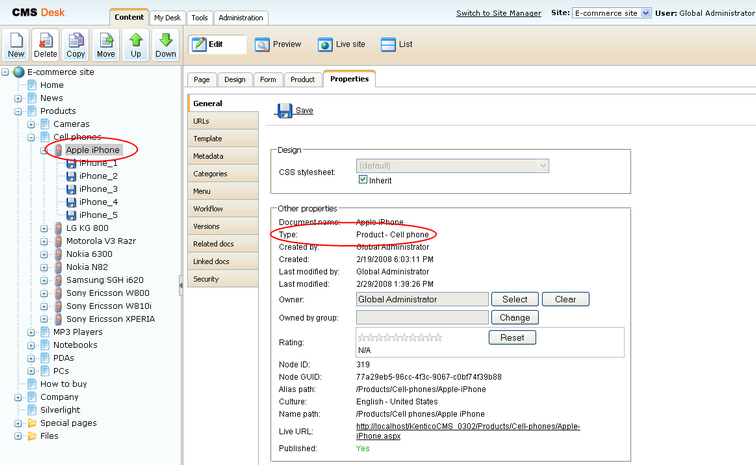Click the Apple iPhone phone icon
Image resolution: width=756 pixels, height=465 pixels.
coord(58,150)
